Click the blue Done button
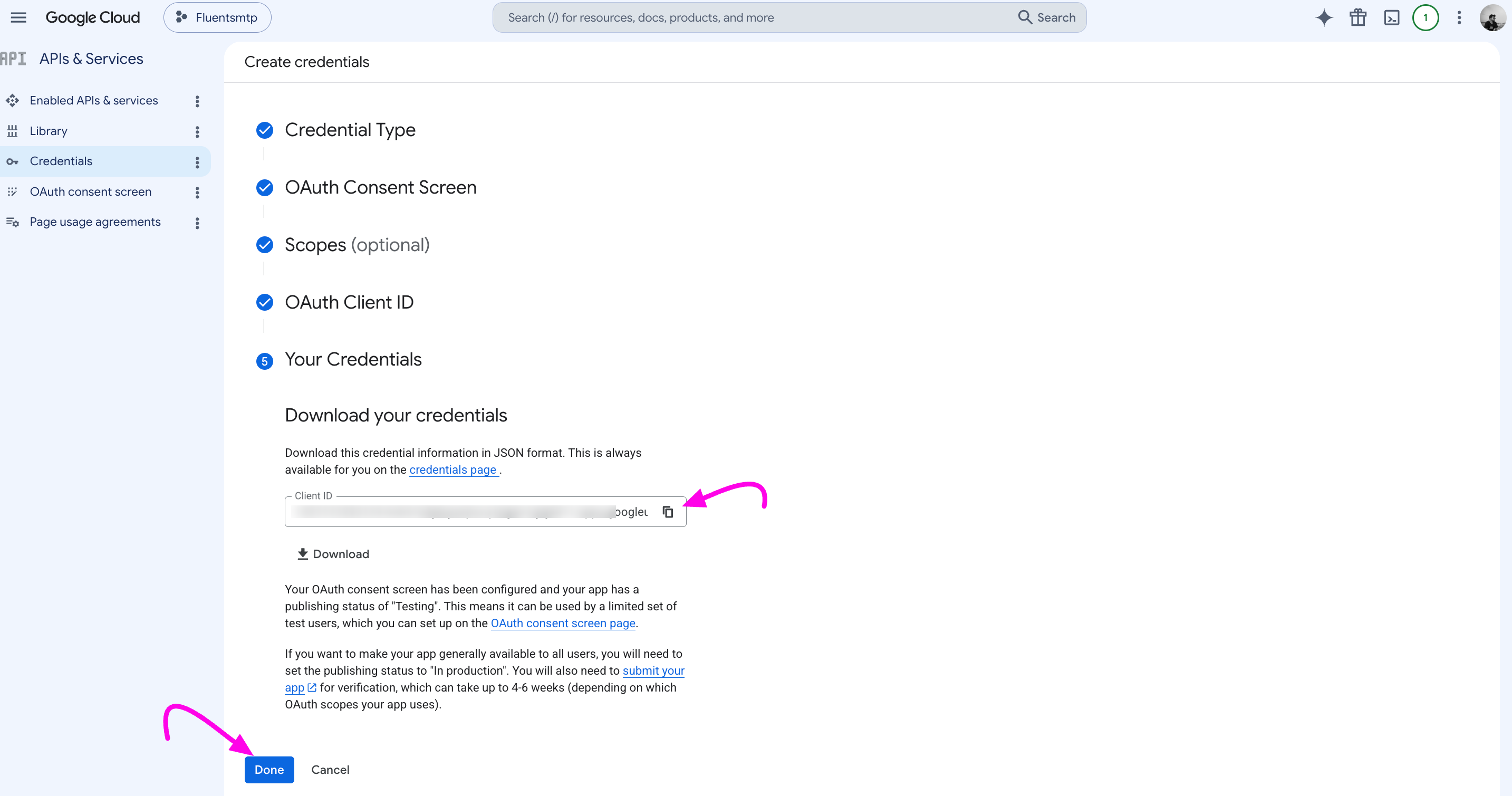The width and height of the screenshot is (1512, 796). (x=269, y=770)
